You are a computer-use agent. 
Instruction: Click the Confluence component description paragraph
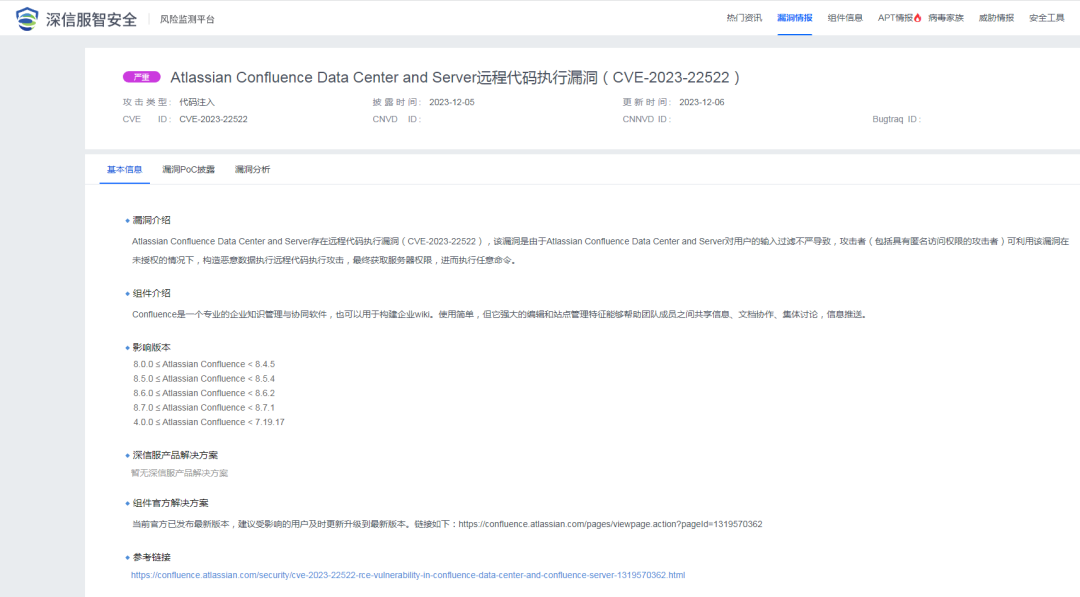[500, 315]
